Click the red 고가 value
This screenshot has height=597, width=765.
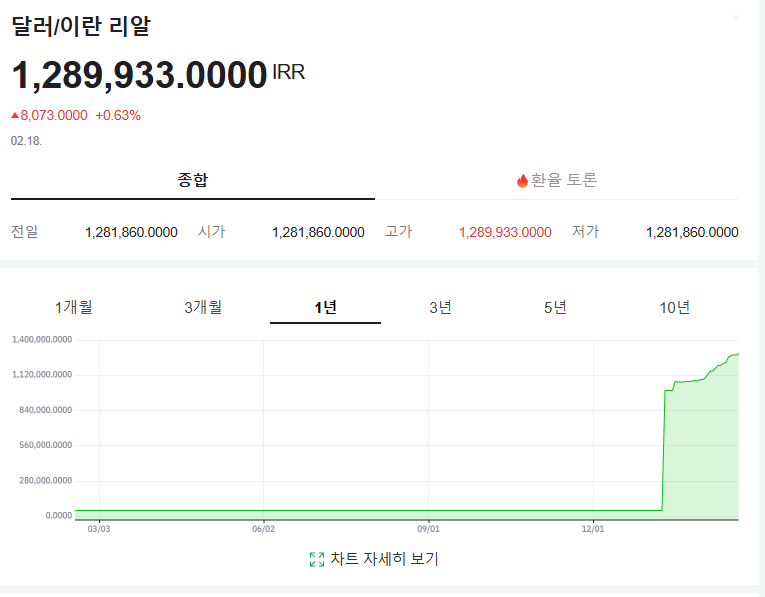click(505, 232)
